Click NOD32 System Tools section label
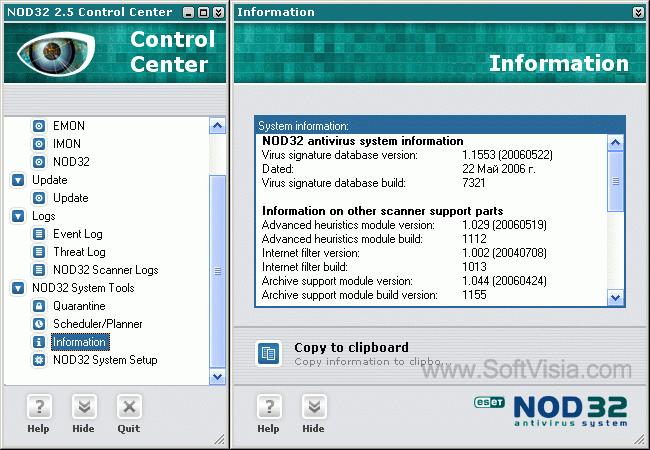The height and width of the screenshot is (450, 650). [83, 288]
